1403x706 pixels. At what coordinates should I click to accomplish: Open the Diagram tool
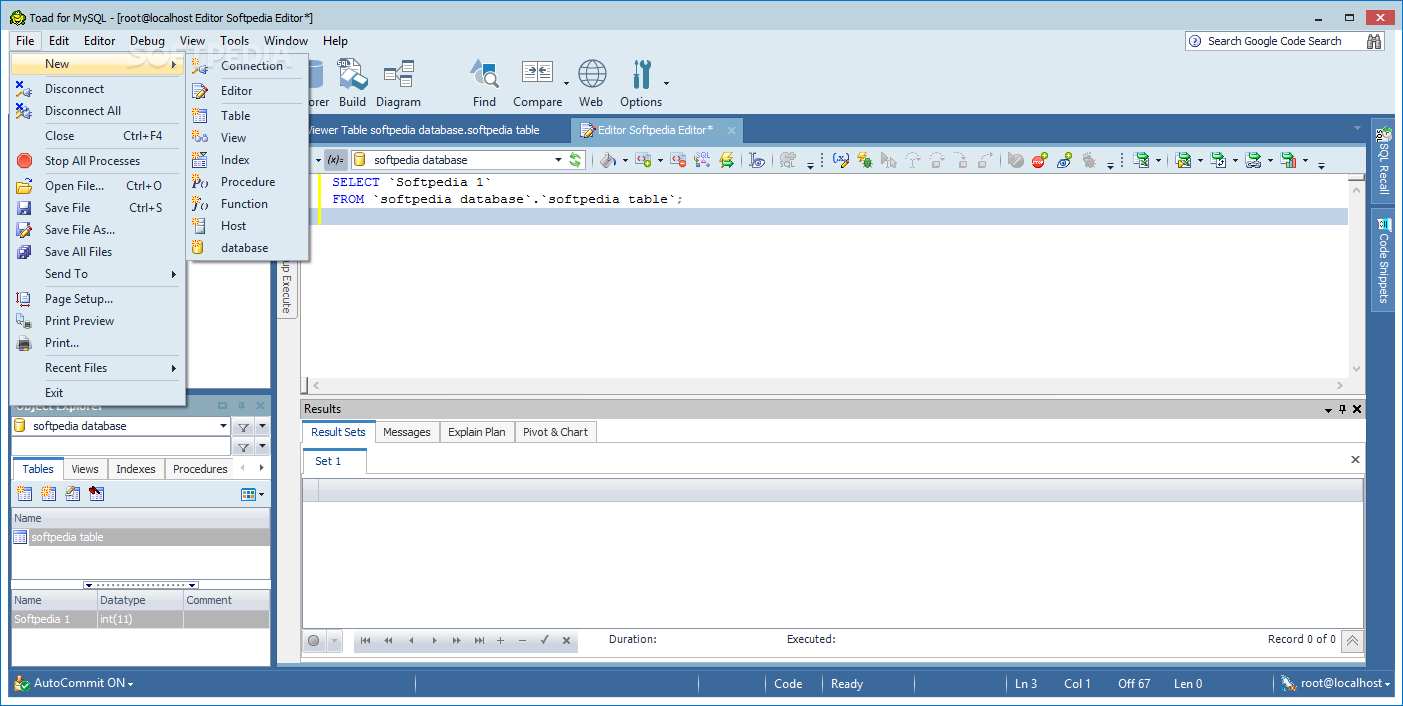click(398, 83)
